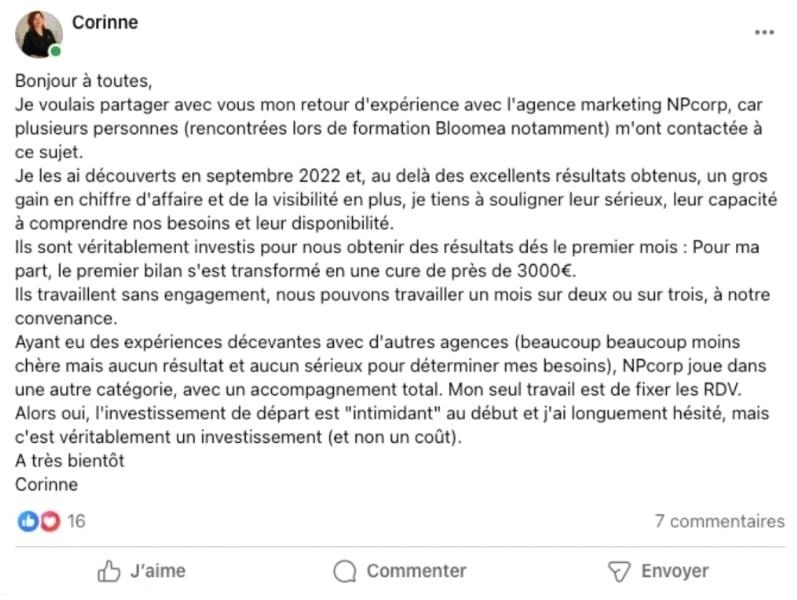797x600 pixels.
Task: Select the Commenter button label
Action: pyautogui.click(x=416, y=571)
